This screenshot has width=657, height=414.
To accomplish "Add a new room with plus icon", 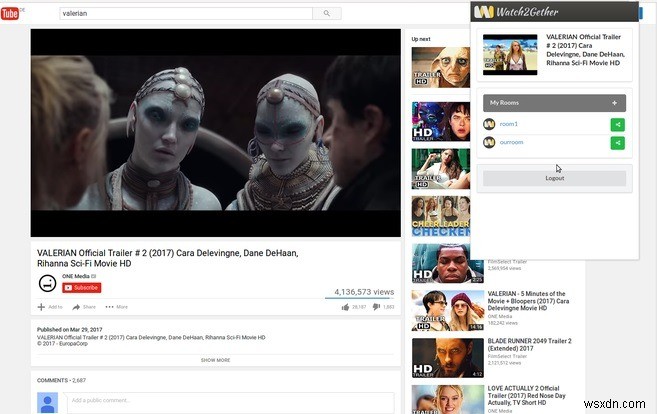I will (x=614, y=103).
